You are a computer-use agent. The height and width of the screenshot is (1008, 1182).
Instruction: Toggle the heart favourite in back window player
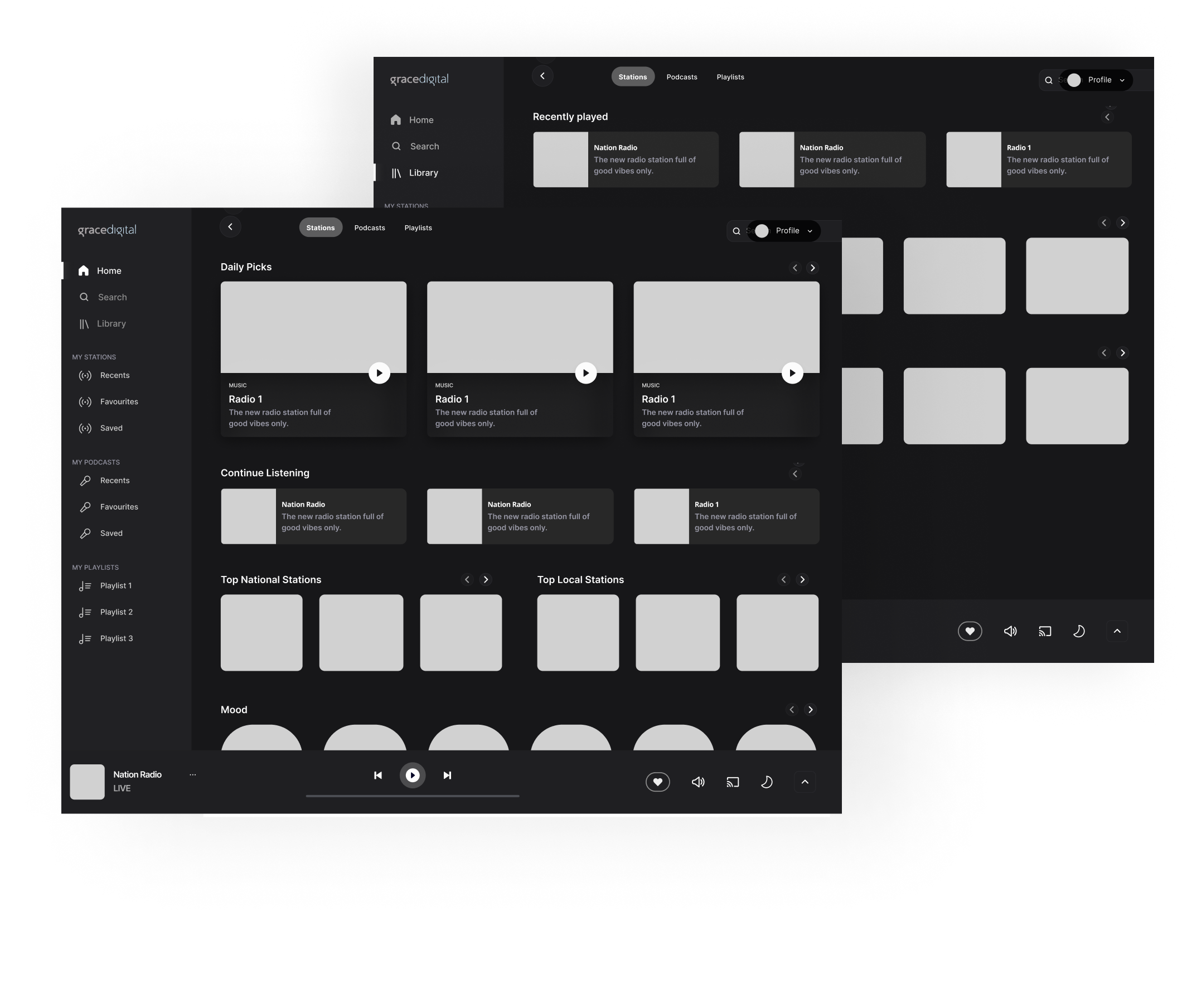point(970,631)
